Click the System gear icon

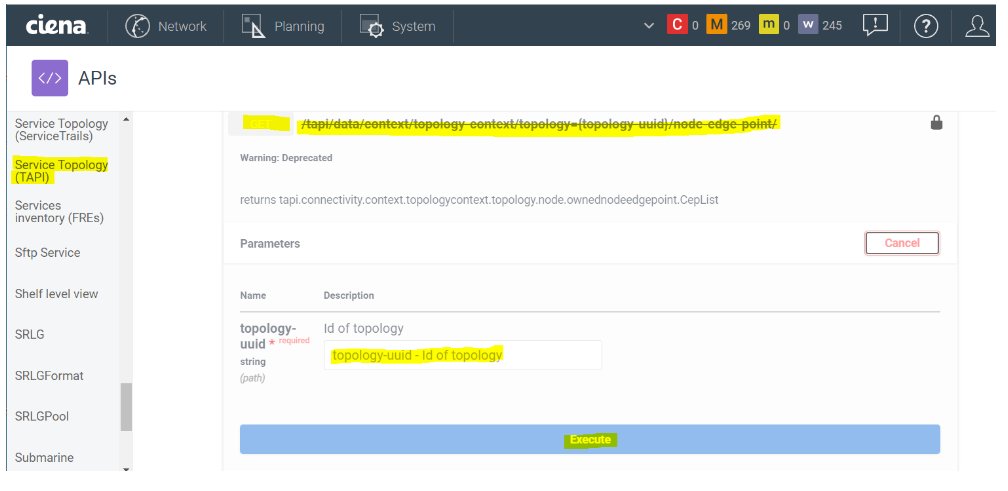pyautogui.click(x=372, y=26)
